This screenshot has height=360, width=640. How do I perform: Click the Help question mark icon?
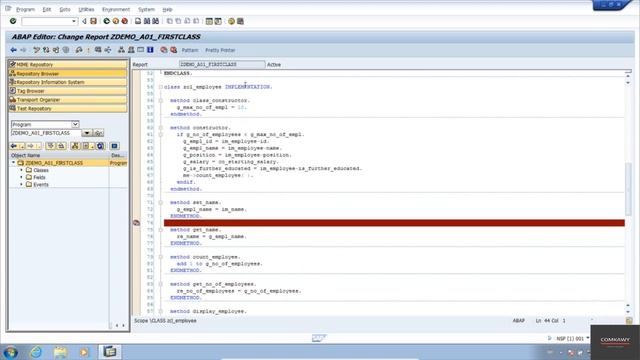[231, 21]
